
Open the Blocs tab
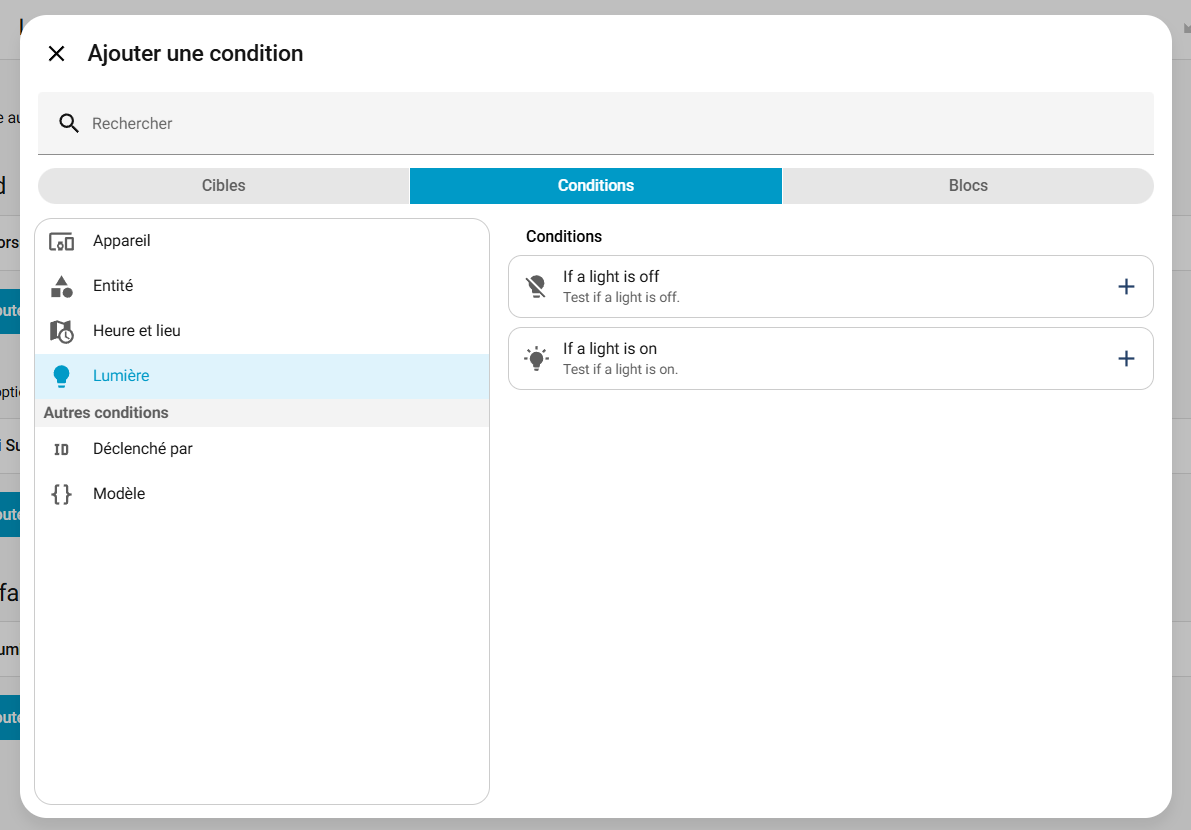967,186
